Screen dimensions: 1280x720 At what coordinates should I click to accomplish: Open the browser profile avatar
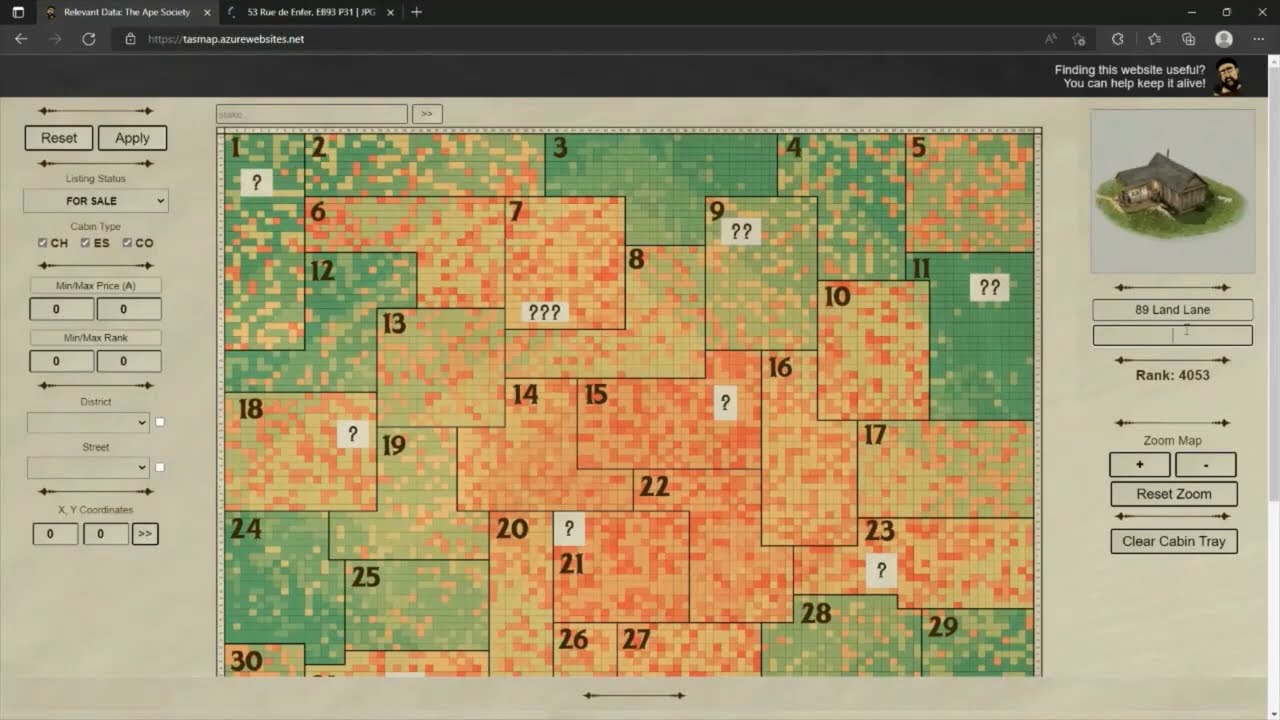click(1224, 39)
